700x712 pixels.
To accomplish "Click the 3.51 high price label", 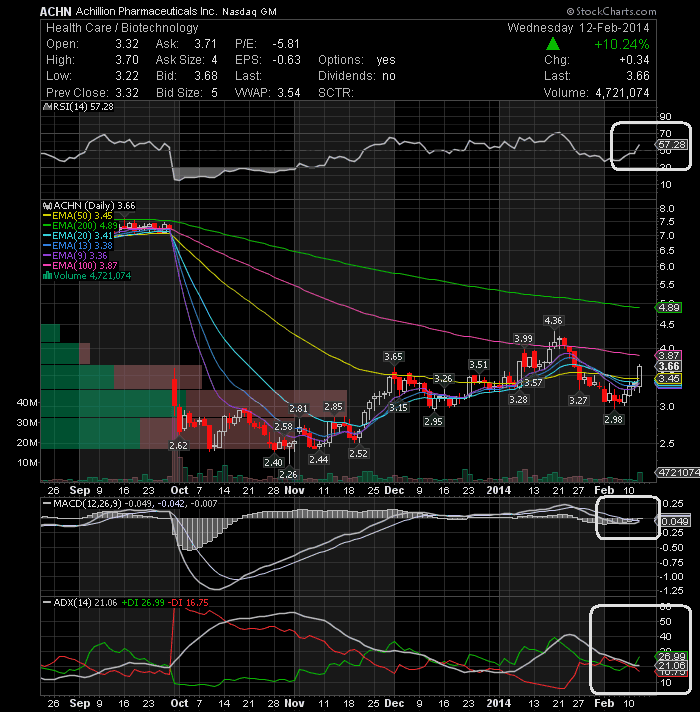I will click(x=478, y=365).
